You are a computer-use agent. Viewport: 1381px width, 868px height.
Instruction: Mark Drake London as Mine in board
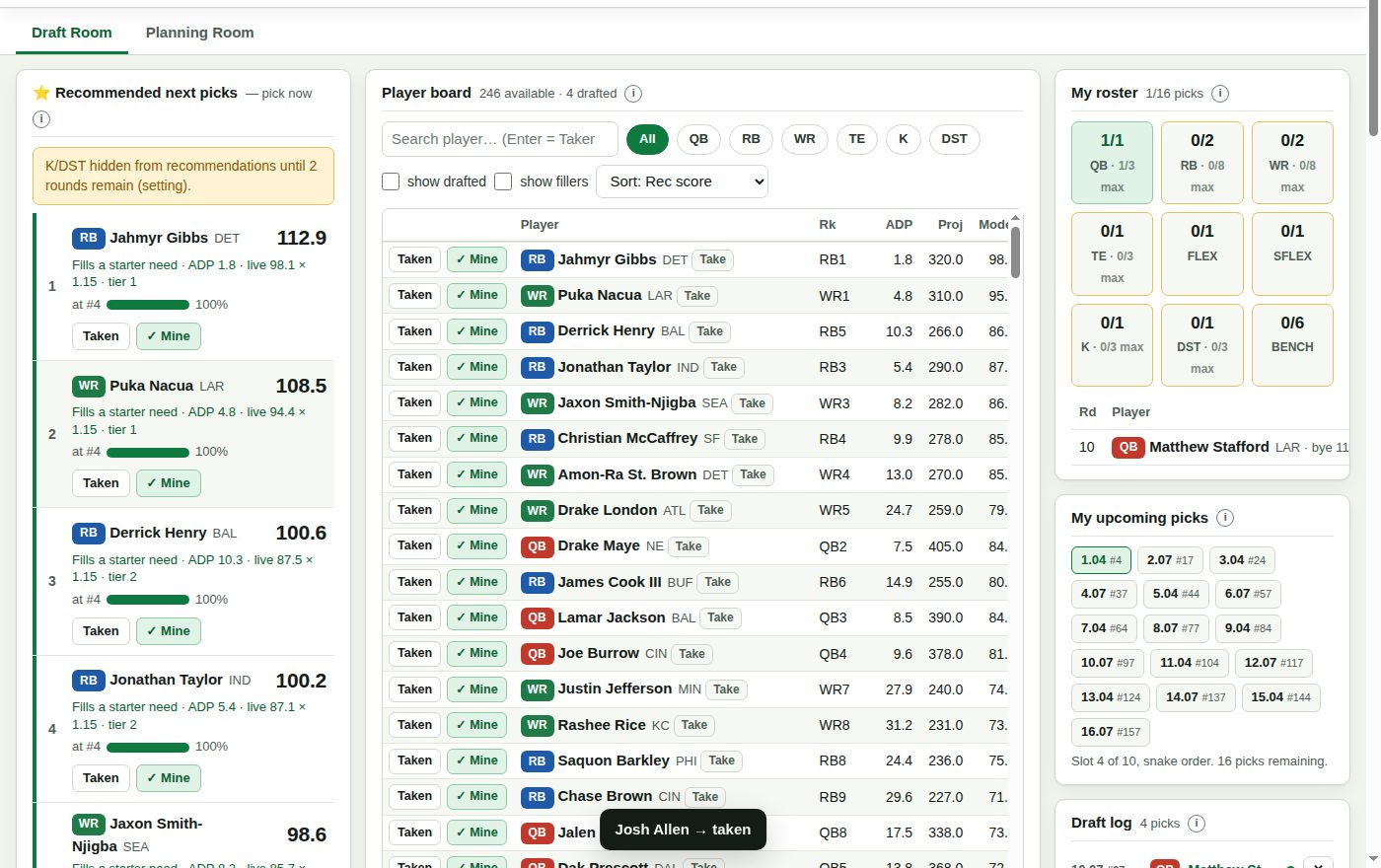tap(476, 510)
